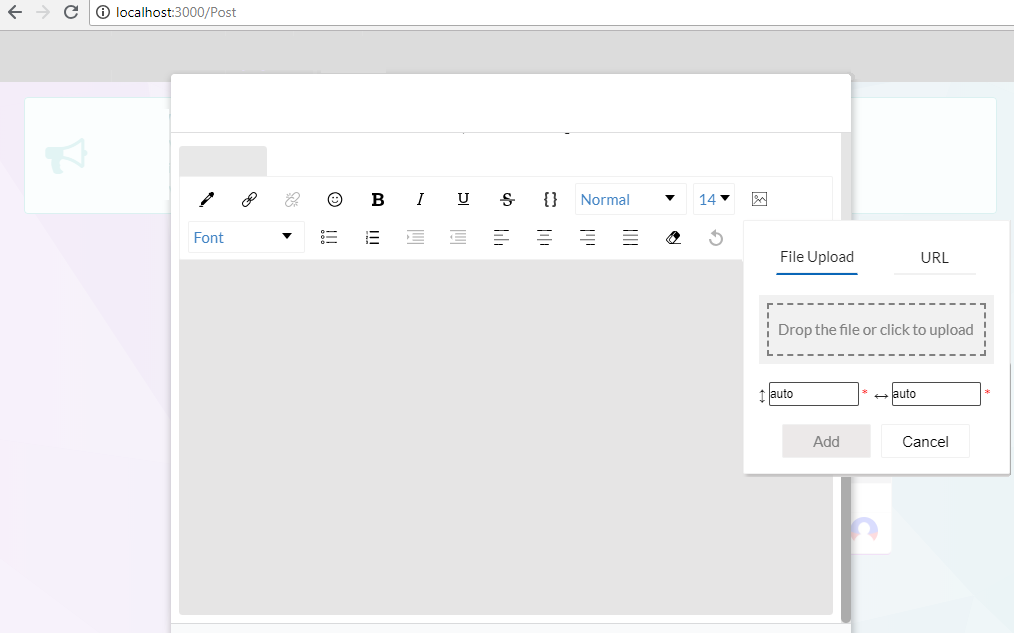Open the font size 14 dropdown

click(x=713, y=199)
